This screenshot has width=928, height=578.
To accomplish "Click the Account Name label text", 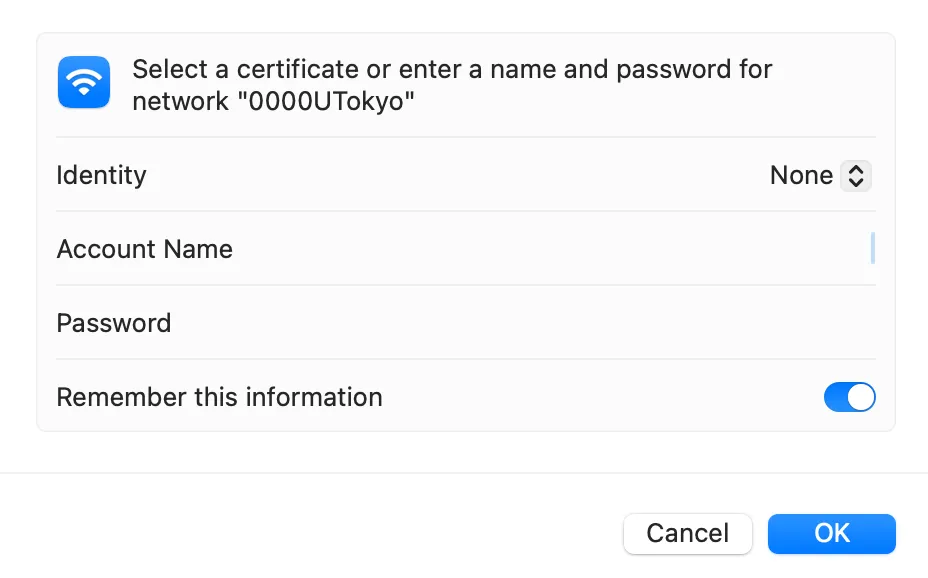I will [145, 249].
